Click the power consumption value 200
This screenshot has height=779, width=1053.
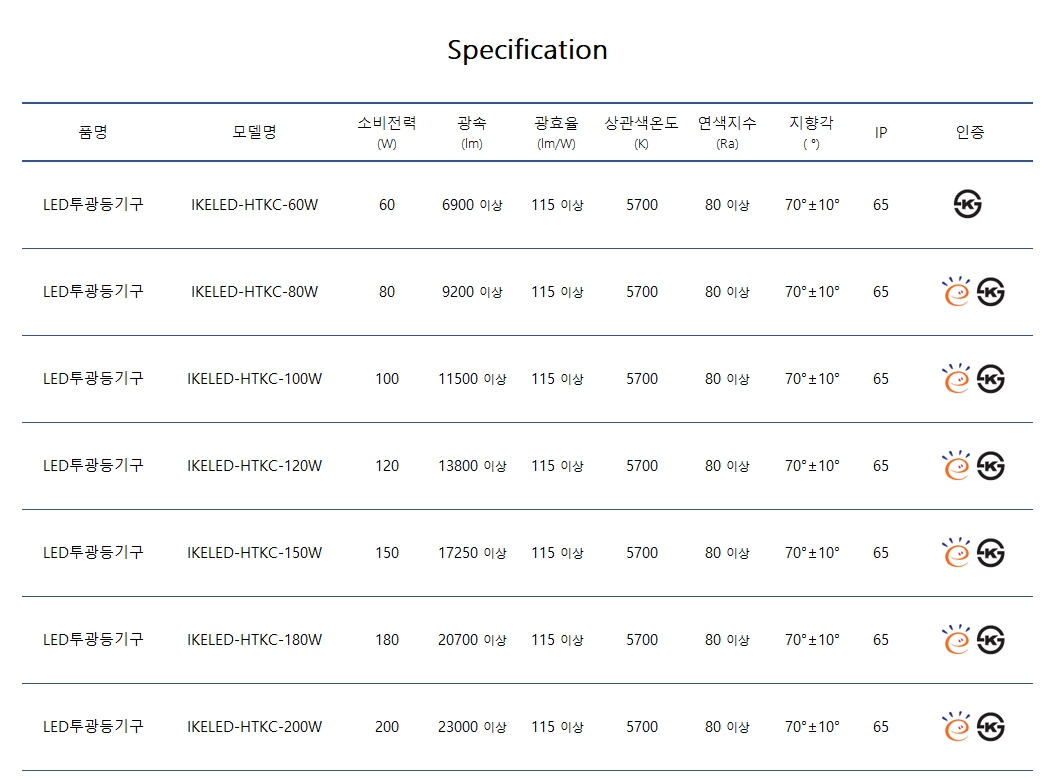[387, 727]
